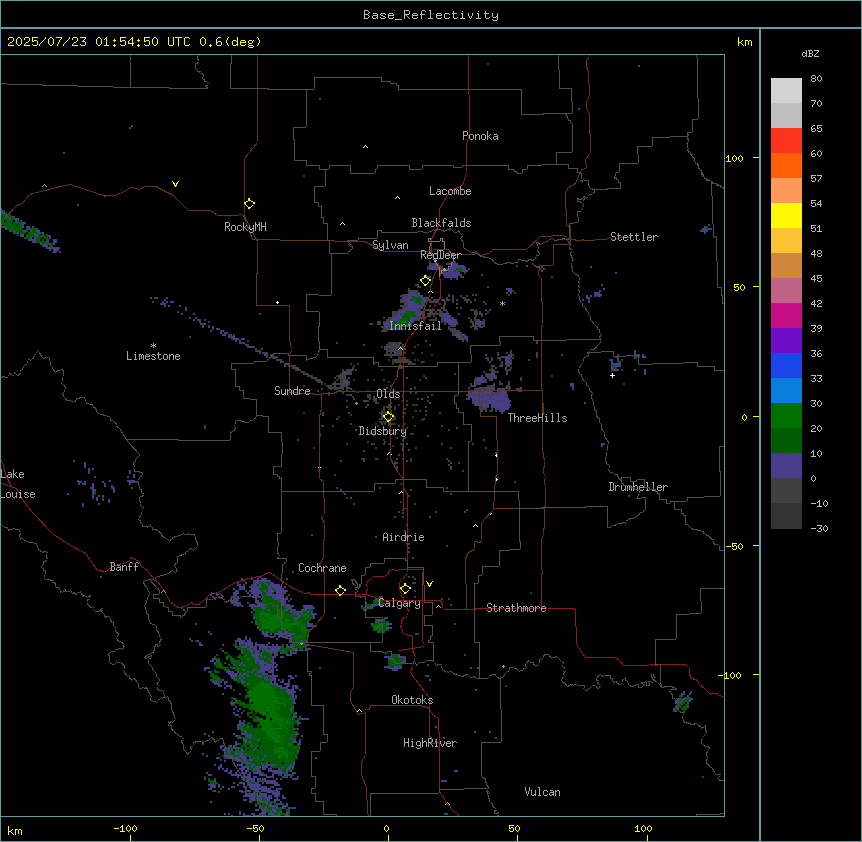Click the Stettler label
Image resolution: width=862 pixels, height=842 pixels.
(x=634, y=237)
